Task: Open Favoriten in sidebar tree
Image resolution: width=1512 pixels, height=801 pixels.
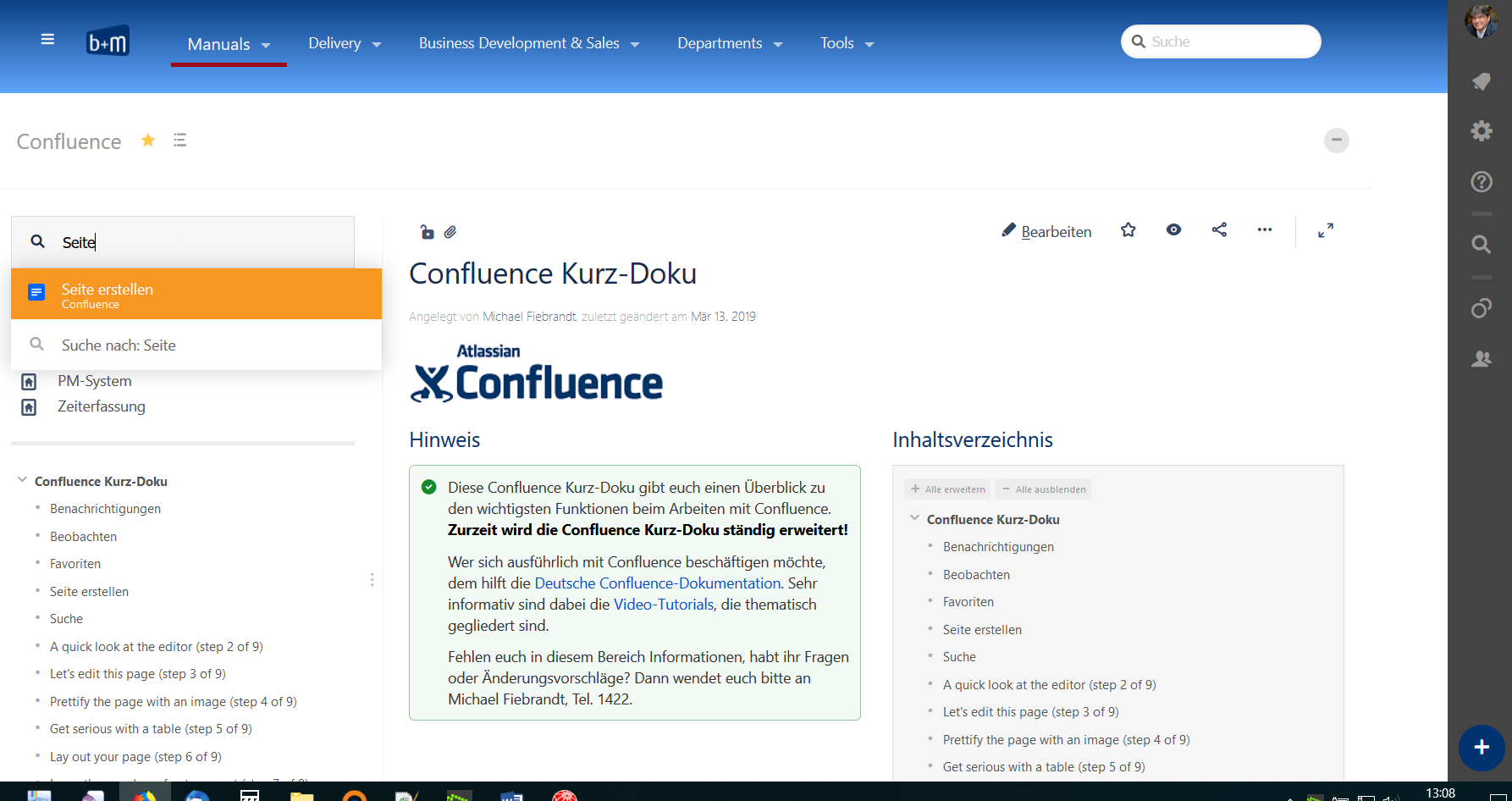Action: click(75, 564)
